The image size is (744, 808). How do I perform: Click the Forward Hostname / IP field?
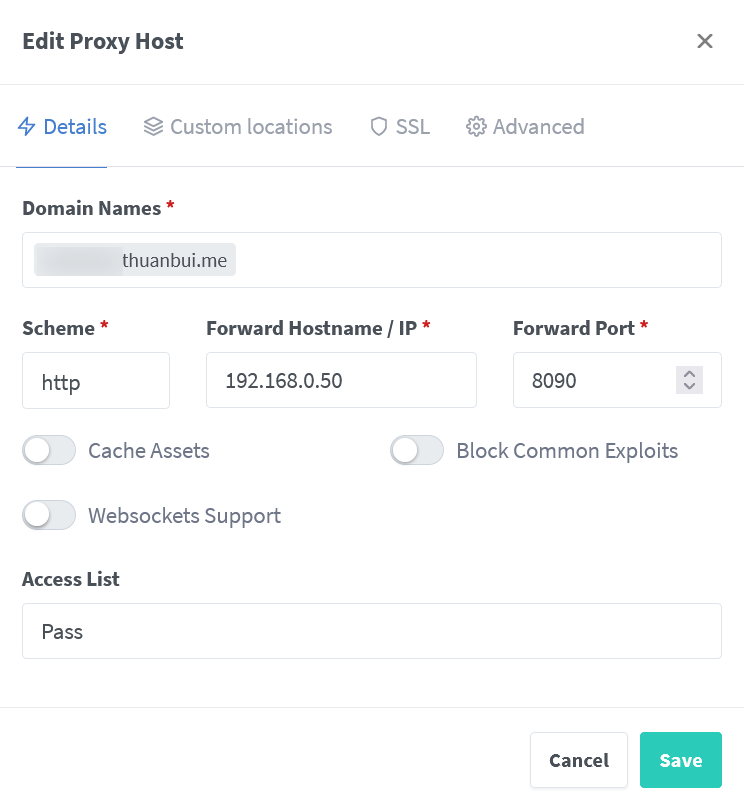341,380
